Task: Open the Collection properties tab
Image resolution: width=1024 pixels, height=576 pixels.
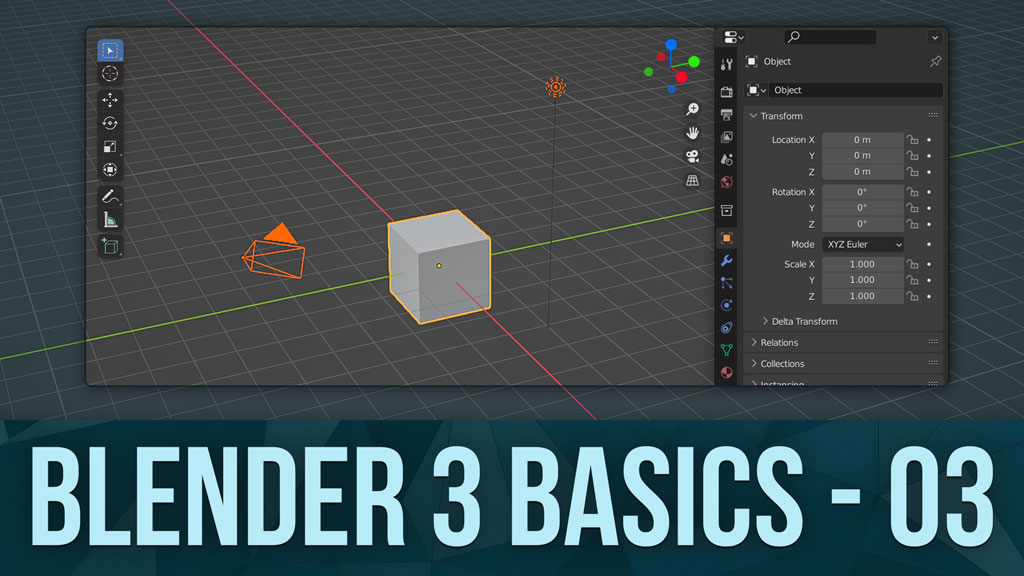Action: pos(727,210)
